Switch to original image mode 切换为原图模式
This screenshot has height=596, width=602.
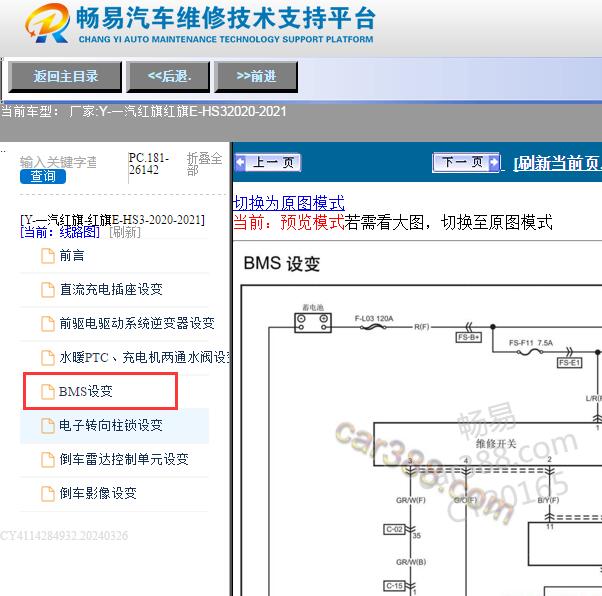[289, 203]
